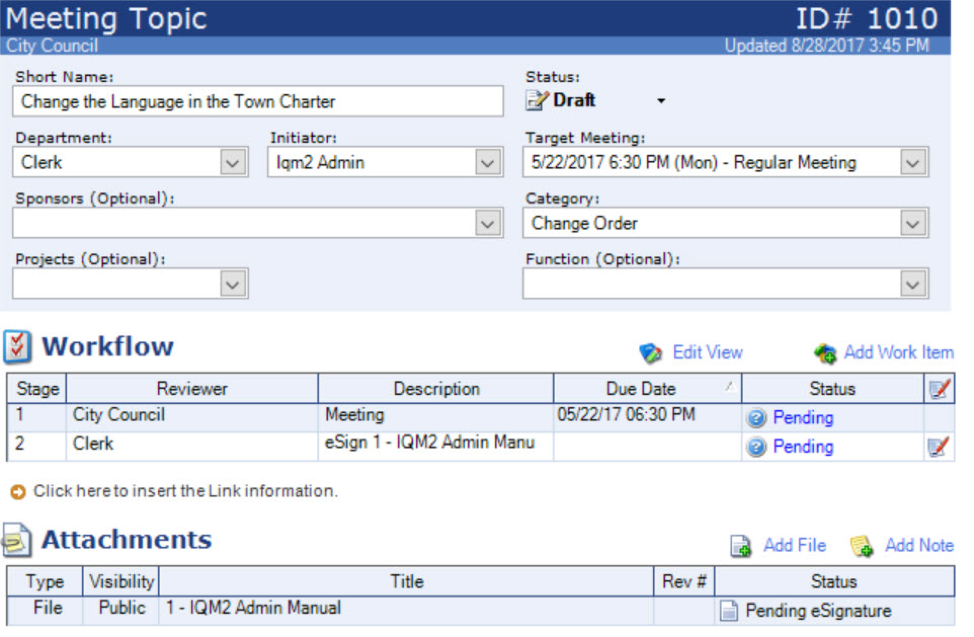Click the workflow Status column header
974x637 pixels.
pyautogui.click(x=832, y=388)
